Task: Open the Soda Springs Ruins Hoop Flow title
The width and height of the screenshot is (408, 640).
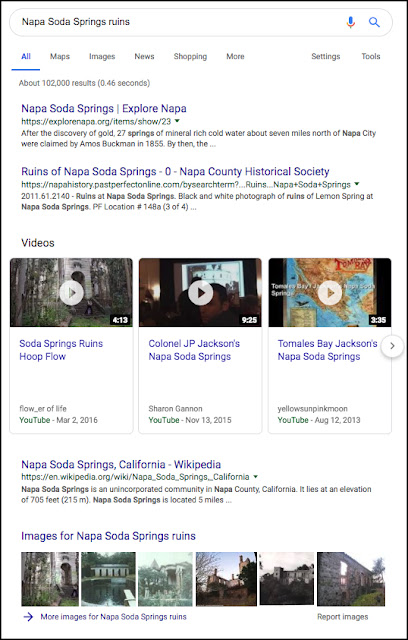Action: (x=61, y=350)
